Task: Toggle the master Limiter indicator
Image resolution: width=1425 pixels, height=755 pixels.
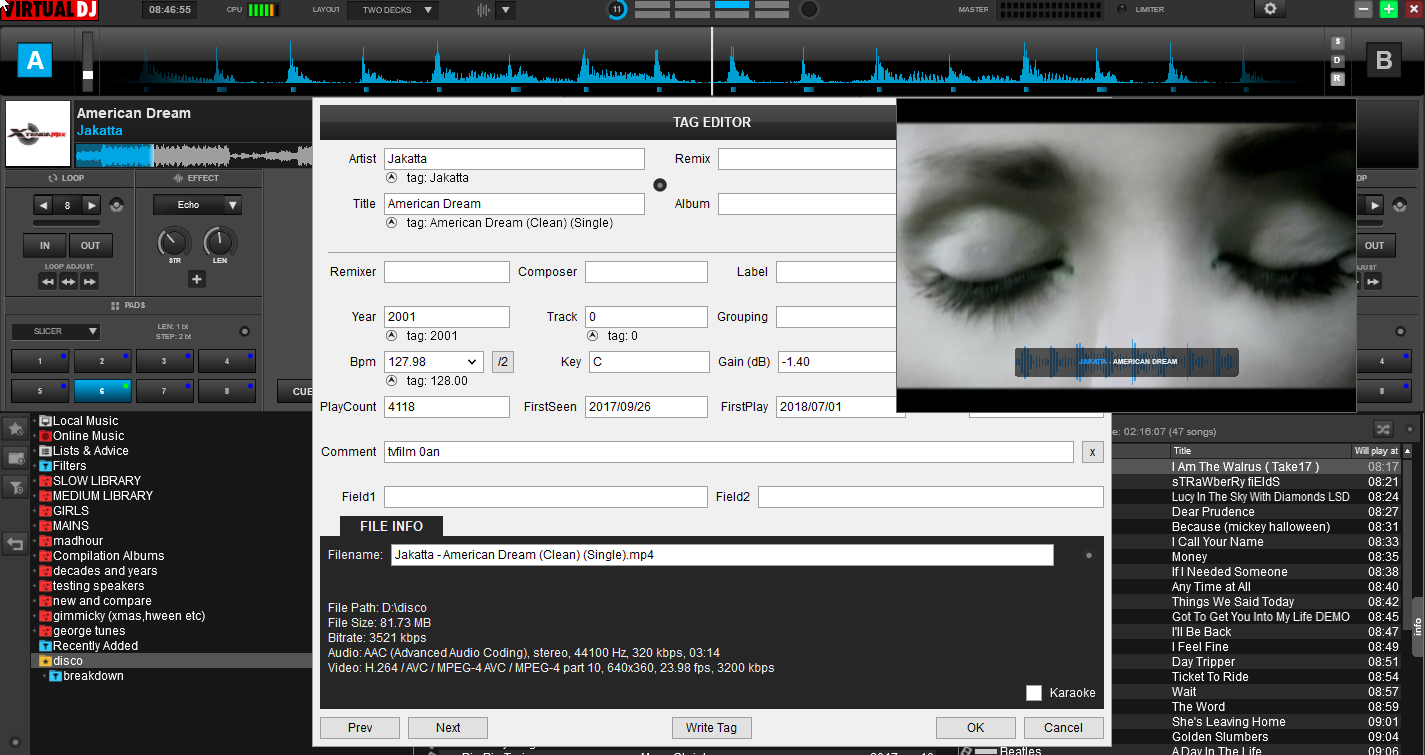Action: [x=1122, y=9]
